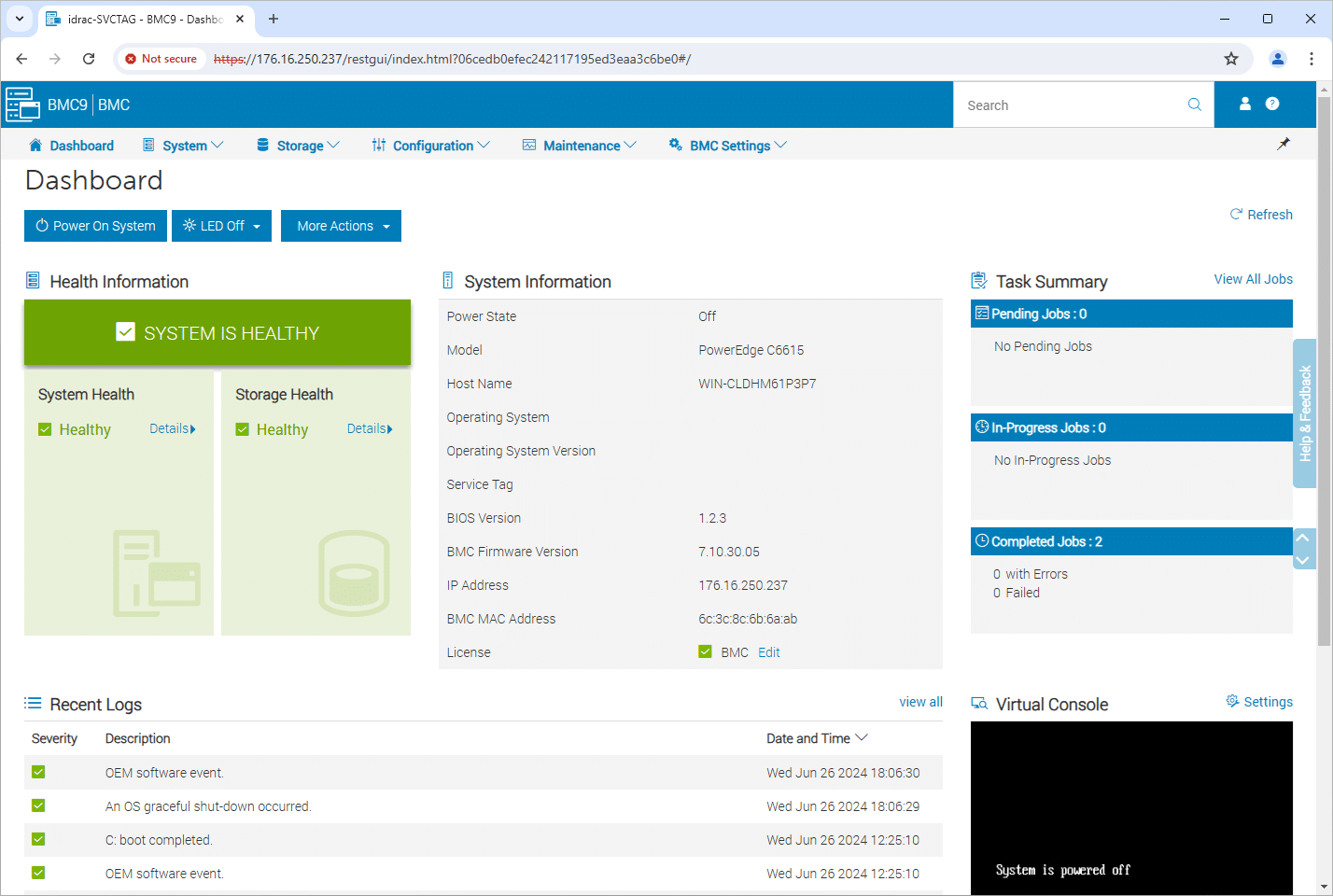1333x896 pixels.
Task: Click System Health Healthy check mark
Action: pos(45,429)
